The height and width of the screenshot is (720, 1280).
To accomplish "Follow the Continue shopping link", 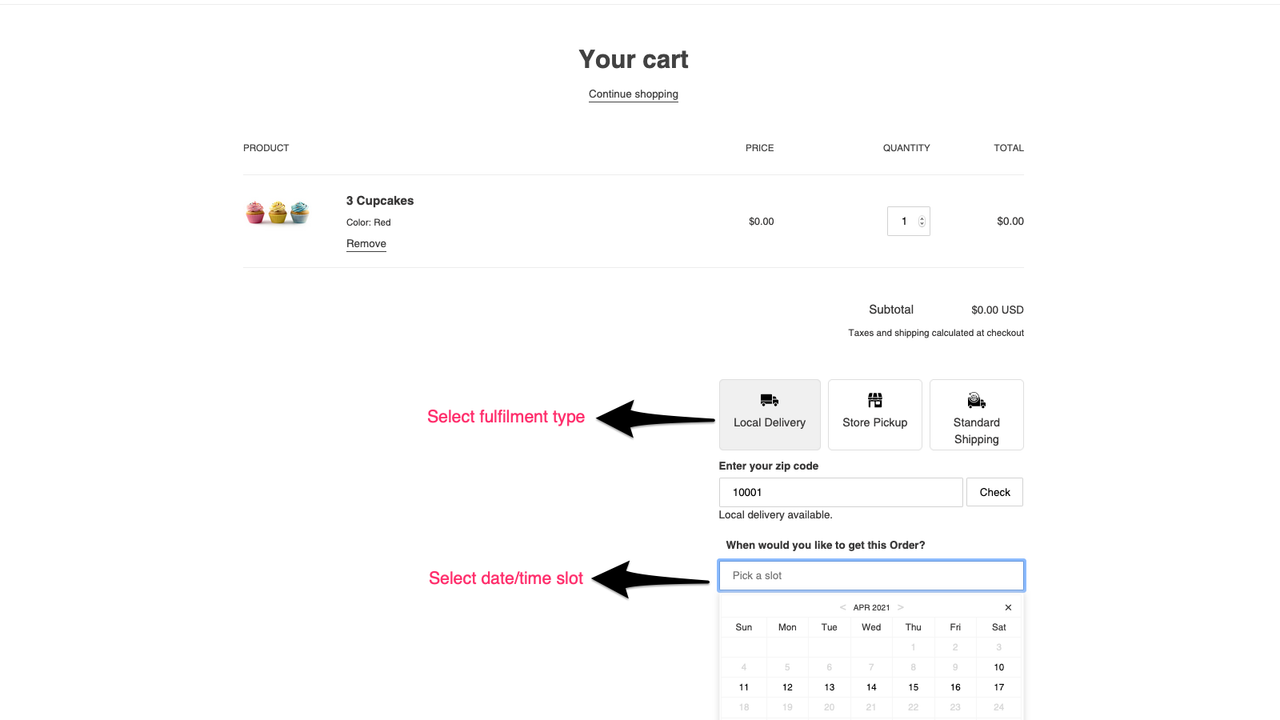I will tap(633, 94).
